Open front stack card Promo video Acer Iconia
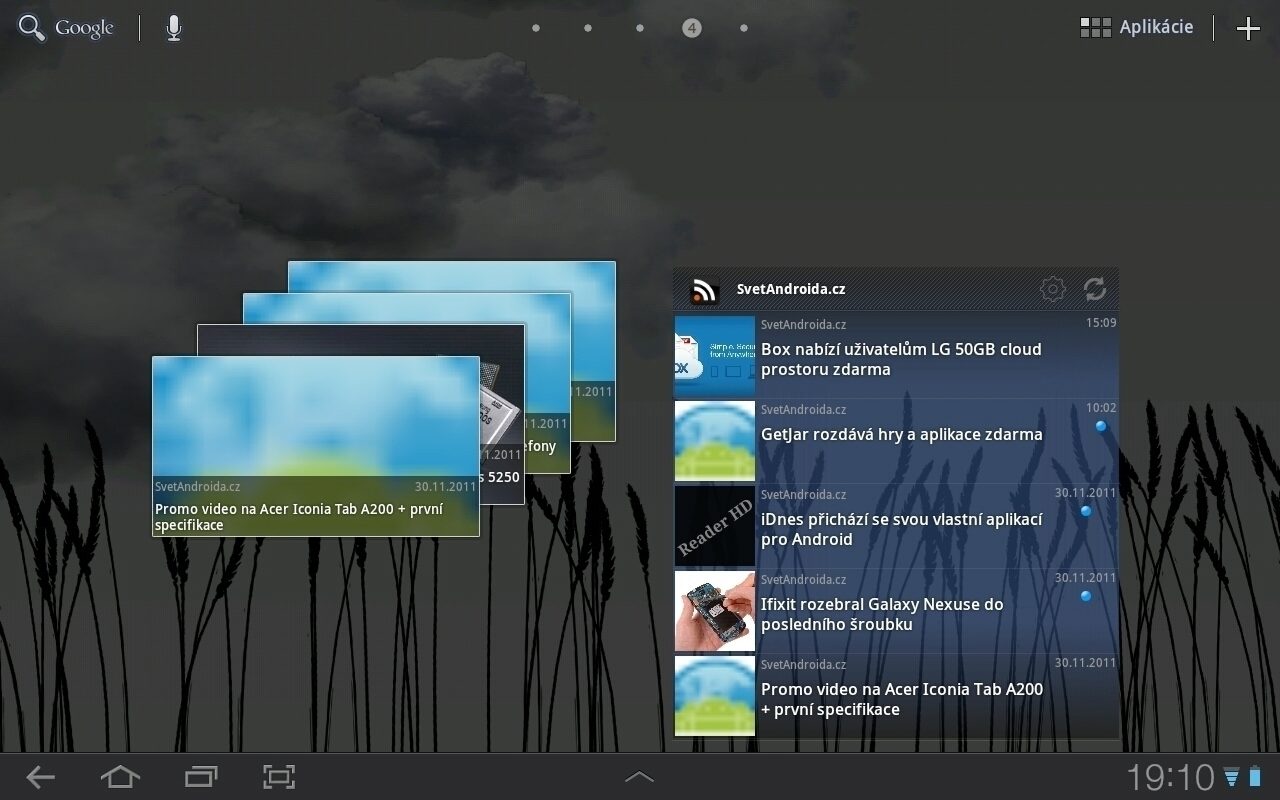1280x800 pixels. click(316, 446)
